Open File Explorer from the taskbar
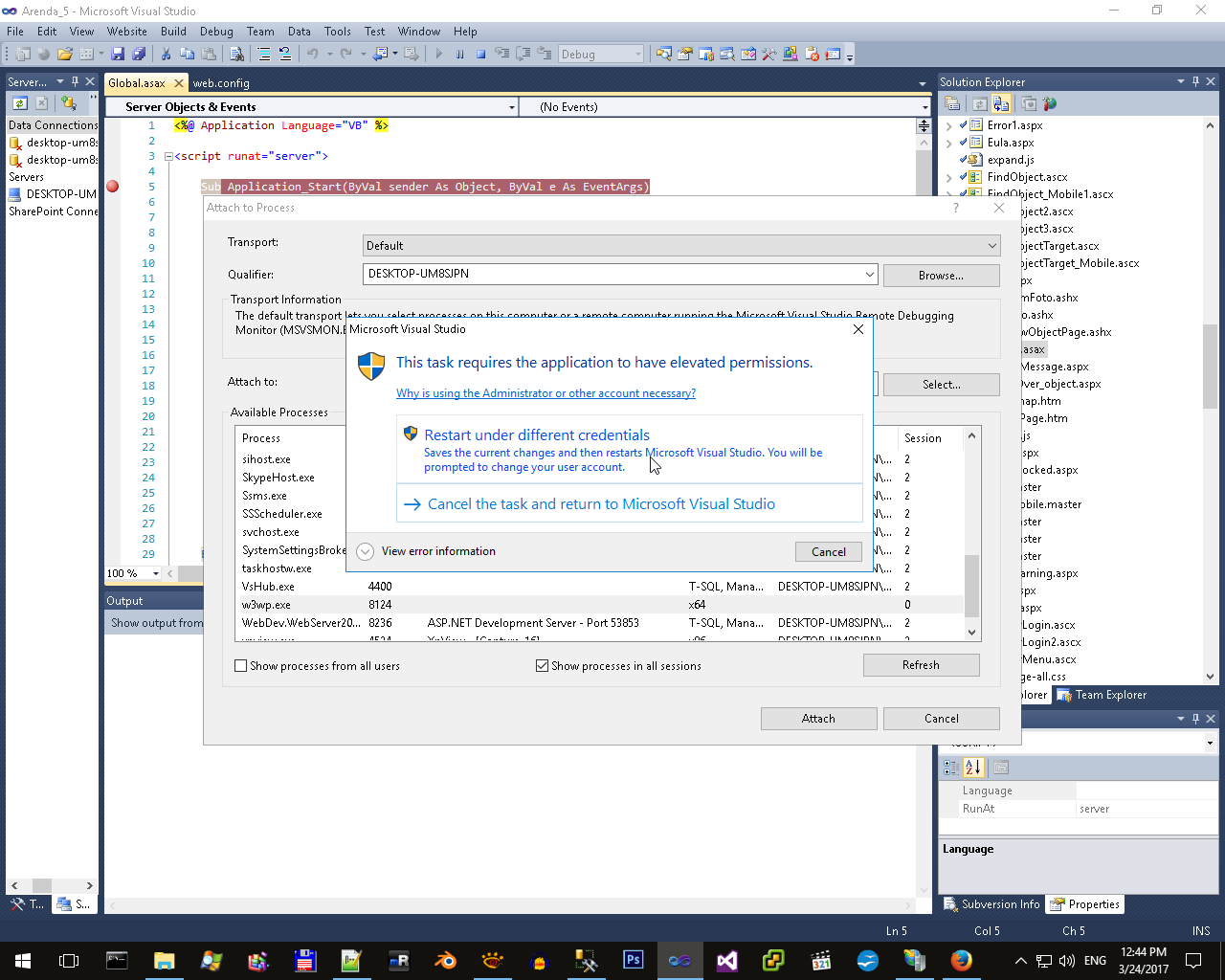 click(x=164, y=960)
